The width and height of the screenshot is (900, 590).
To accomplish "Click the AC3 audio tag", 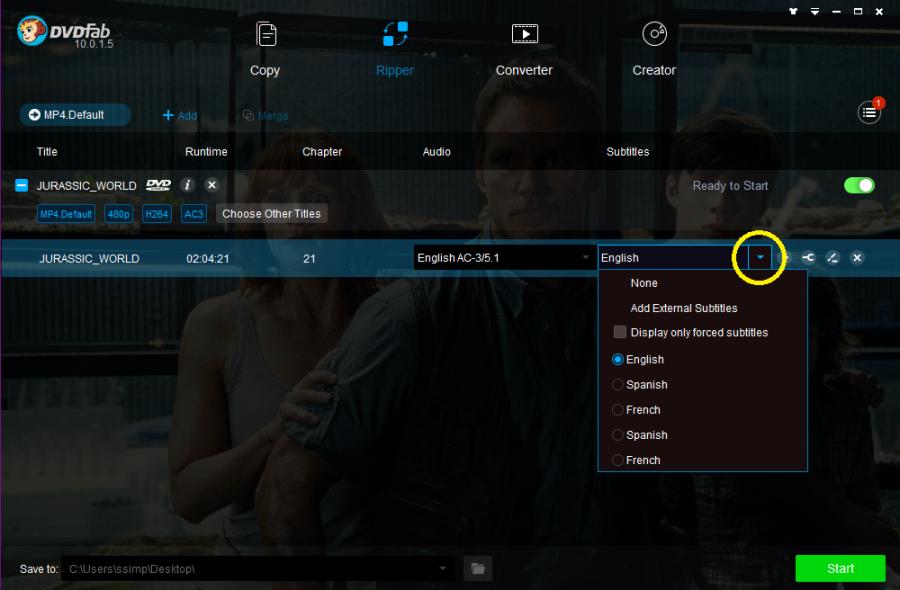I will pyautogui.click(x=194, y=214).
